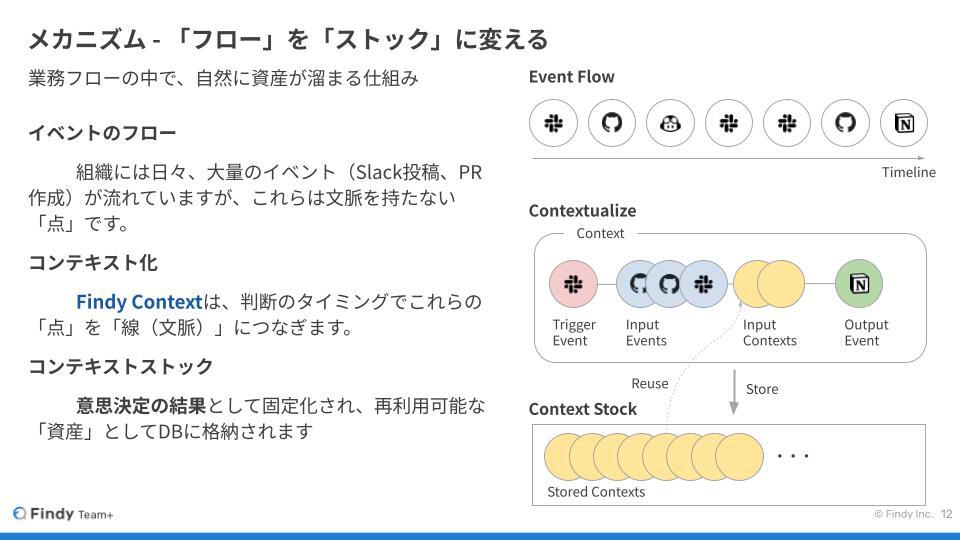Click the ellipsis dots after stored contexts
The height and width of the screenshot is (540, 960).
pos(793,456)
